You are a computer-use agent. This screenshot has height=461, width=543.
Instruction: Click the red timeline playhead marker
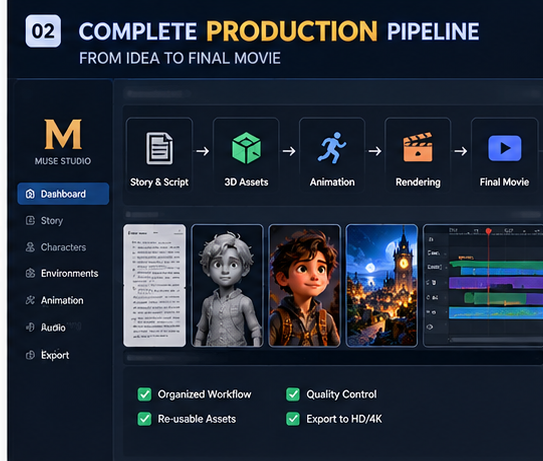point(488,231)
